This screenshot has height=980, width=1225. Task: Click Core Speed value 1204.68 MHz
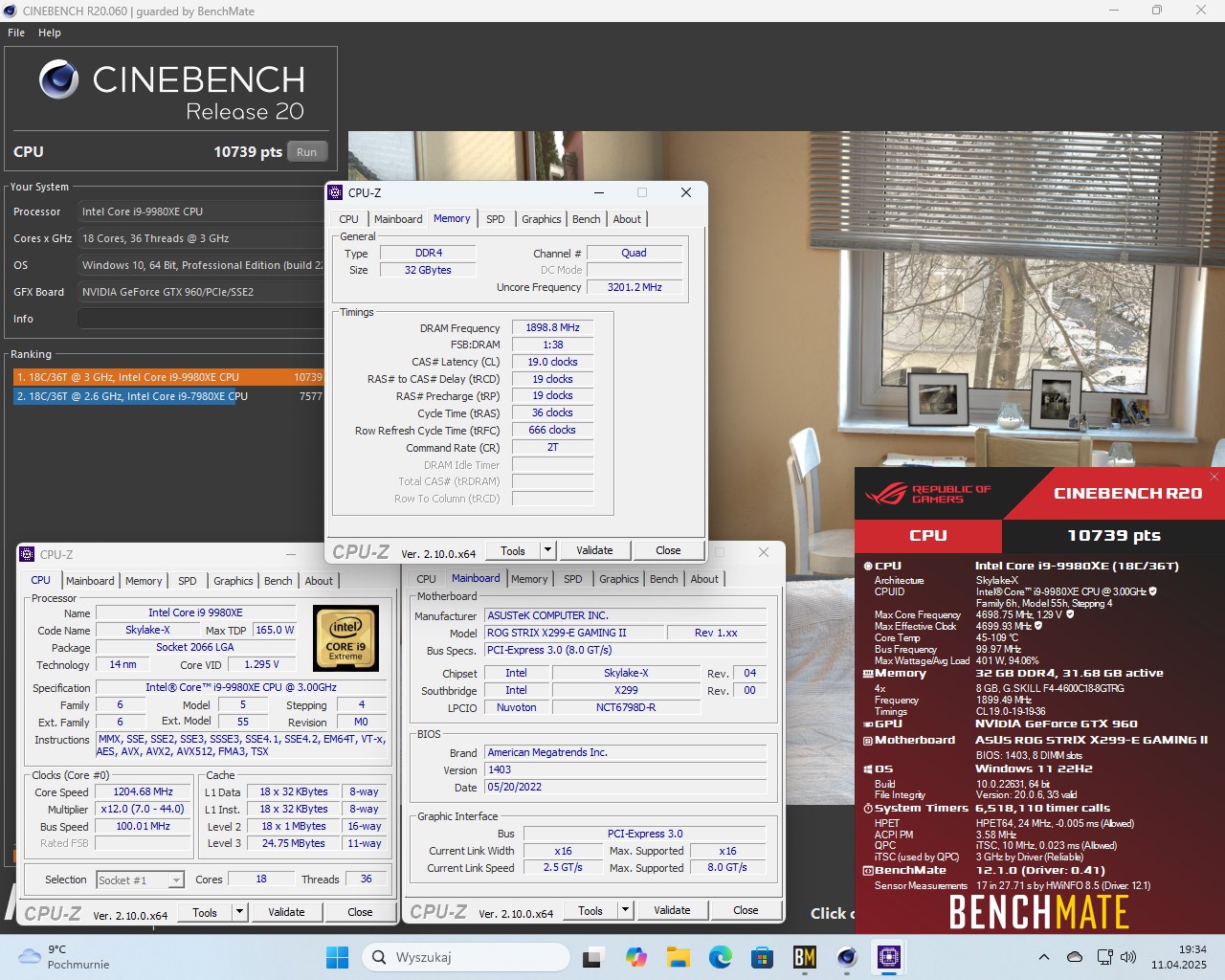pos(144,792)
